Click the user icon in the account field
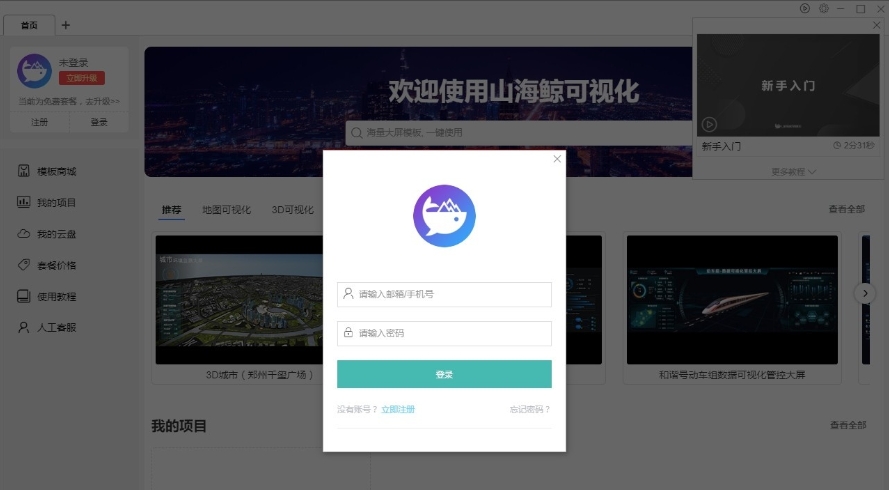This screenshot has width=889, height=490. (348, 293)
